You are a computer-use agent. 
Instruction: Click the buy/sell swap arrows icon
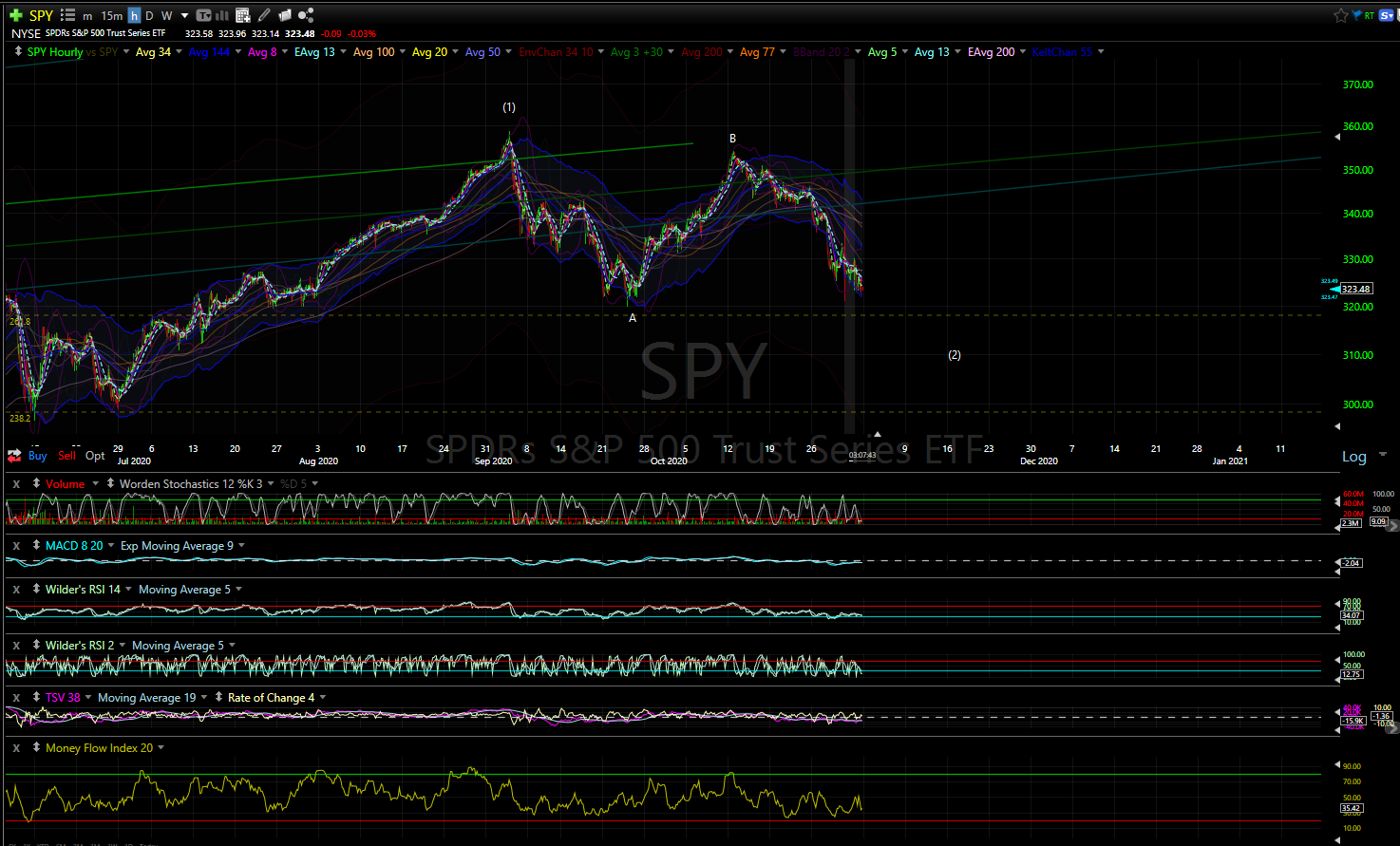pyautogui.click(x=13, y=455)
